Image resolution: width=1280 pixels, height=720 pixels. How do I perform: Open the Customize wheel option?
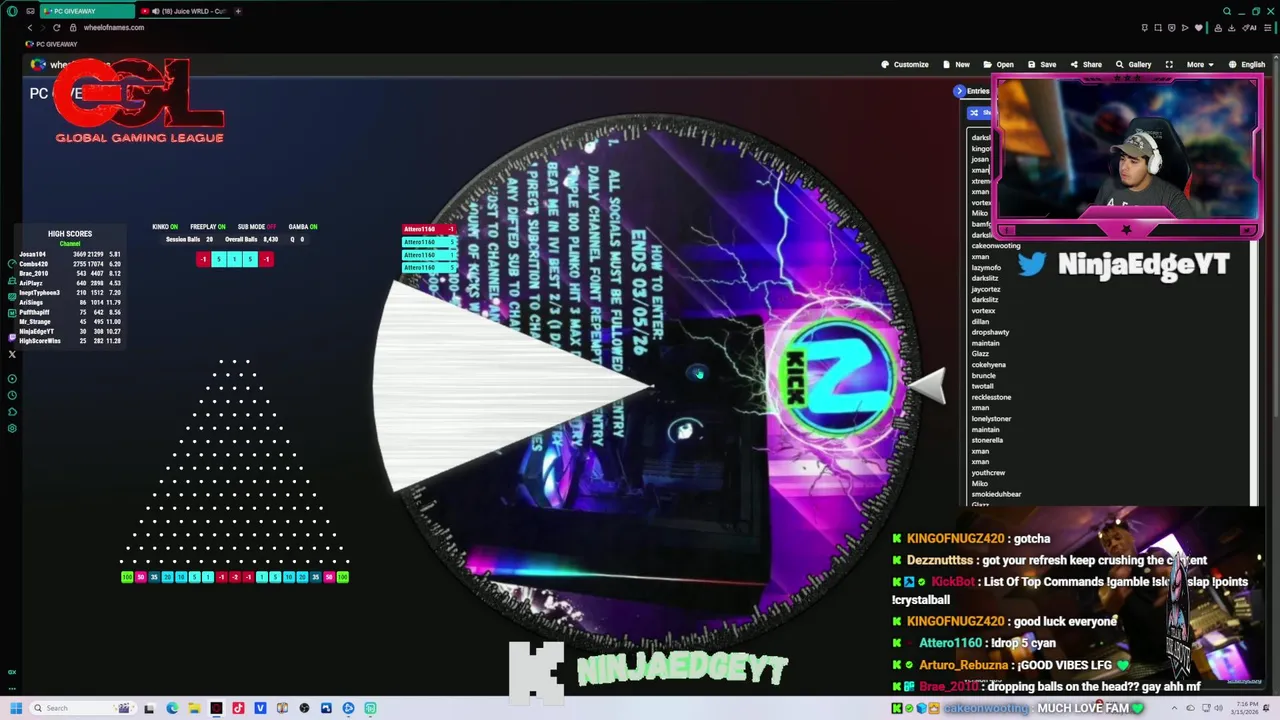pyautogui.click(x=905, y=64)
